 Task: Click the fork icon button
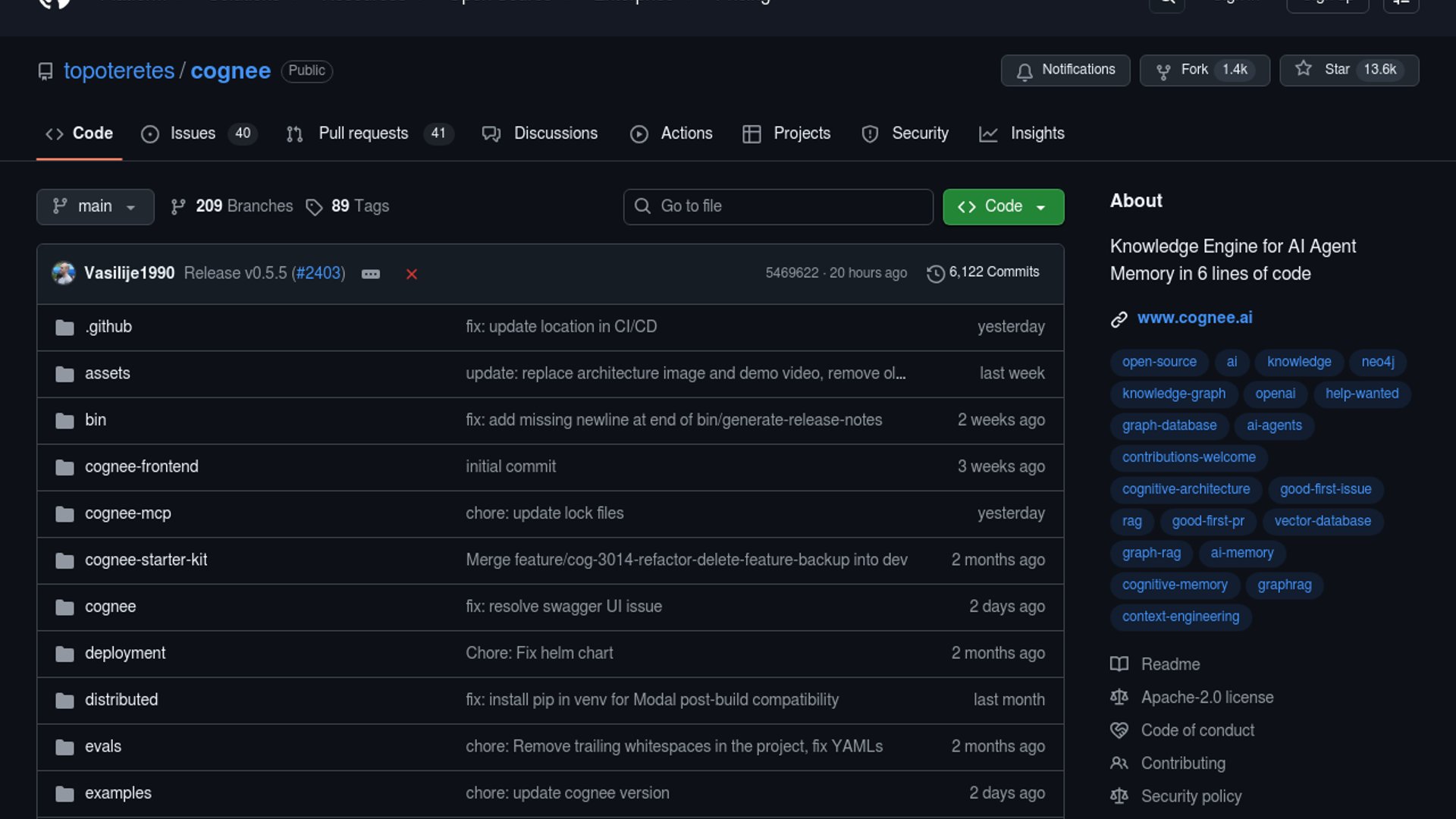(x=1163, y=71)
